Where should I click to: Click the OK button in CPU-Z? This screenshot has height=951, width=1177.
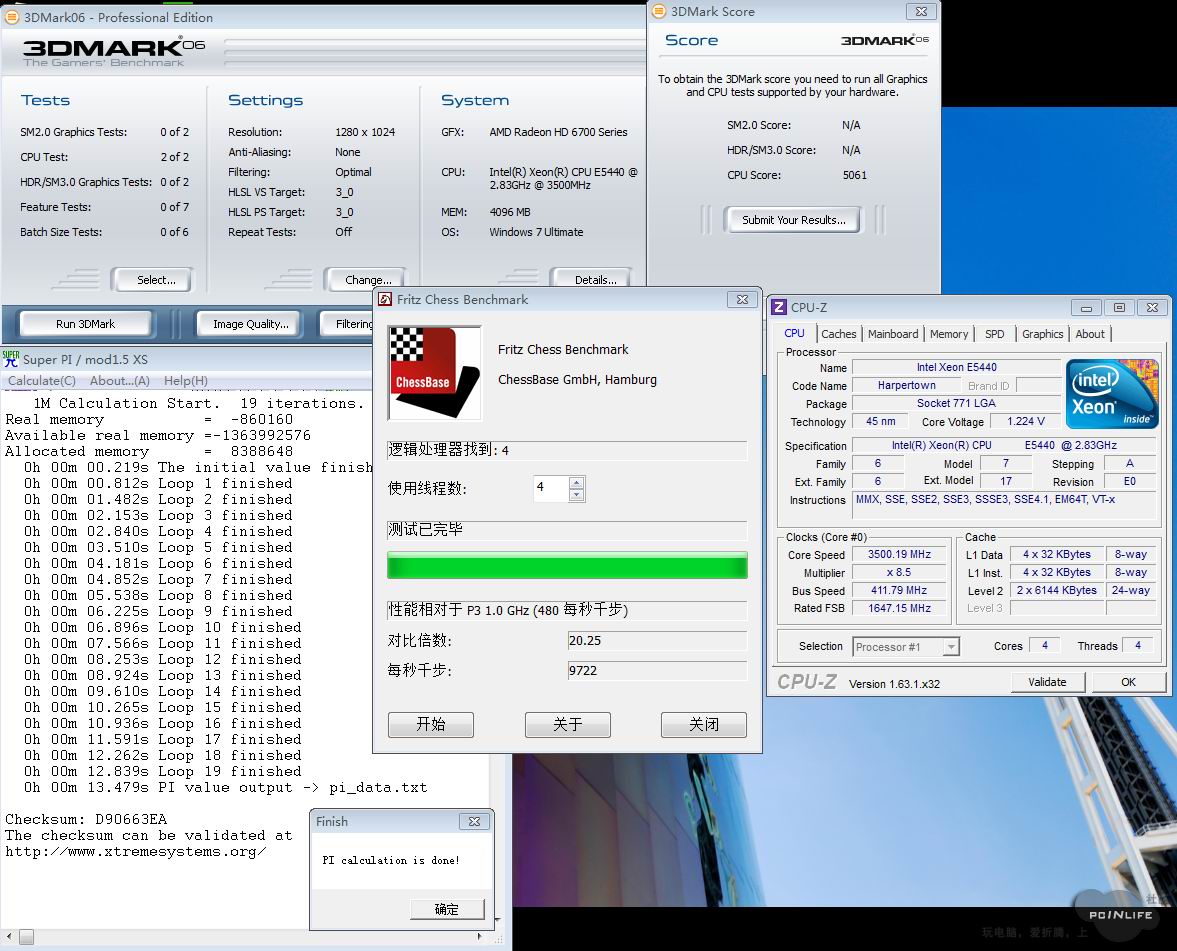click(x=1128, y=682)
